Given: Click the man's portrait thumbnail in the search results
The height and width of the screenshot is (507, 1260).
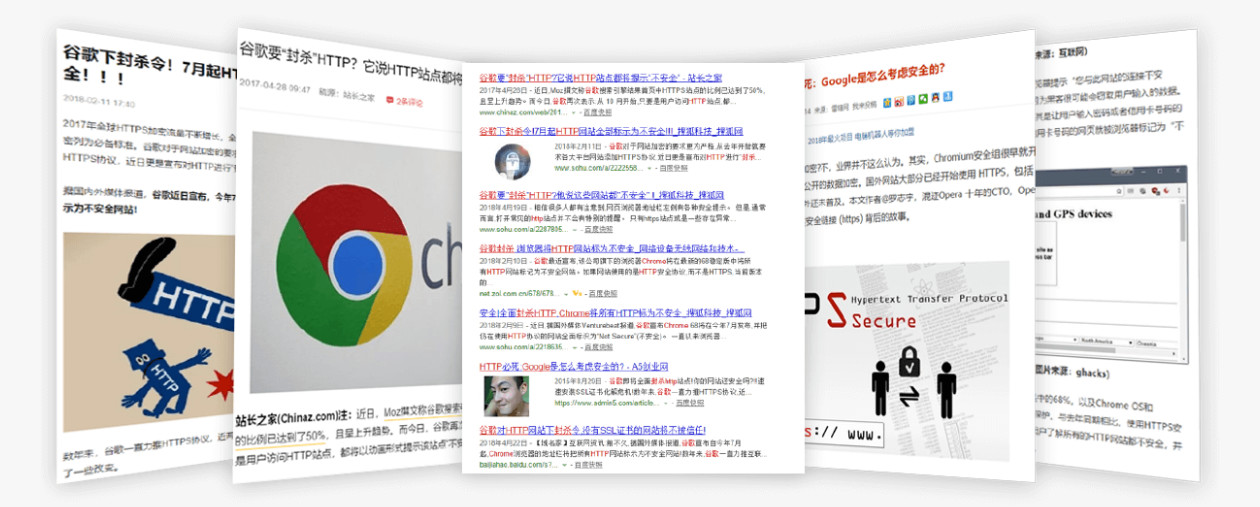Looking at the screenshot, I should tap(506, 396).
